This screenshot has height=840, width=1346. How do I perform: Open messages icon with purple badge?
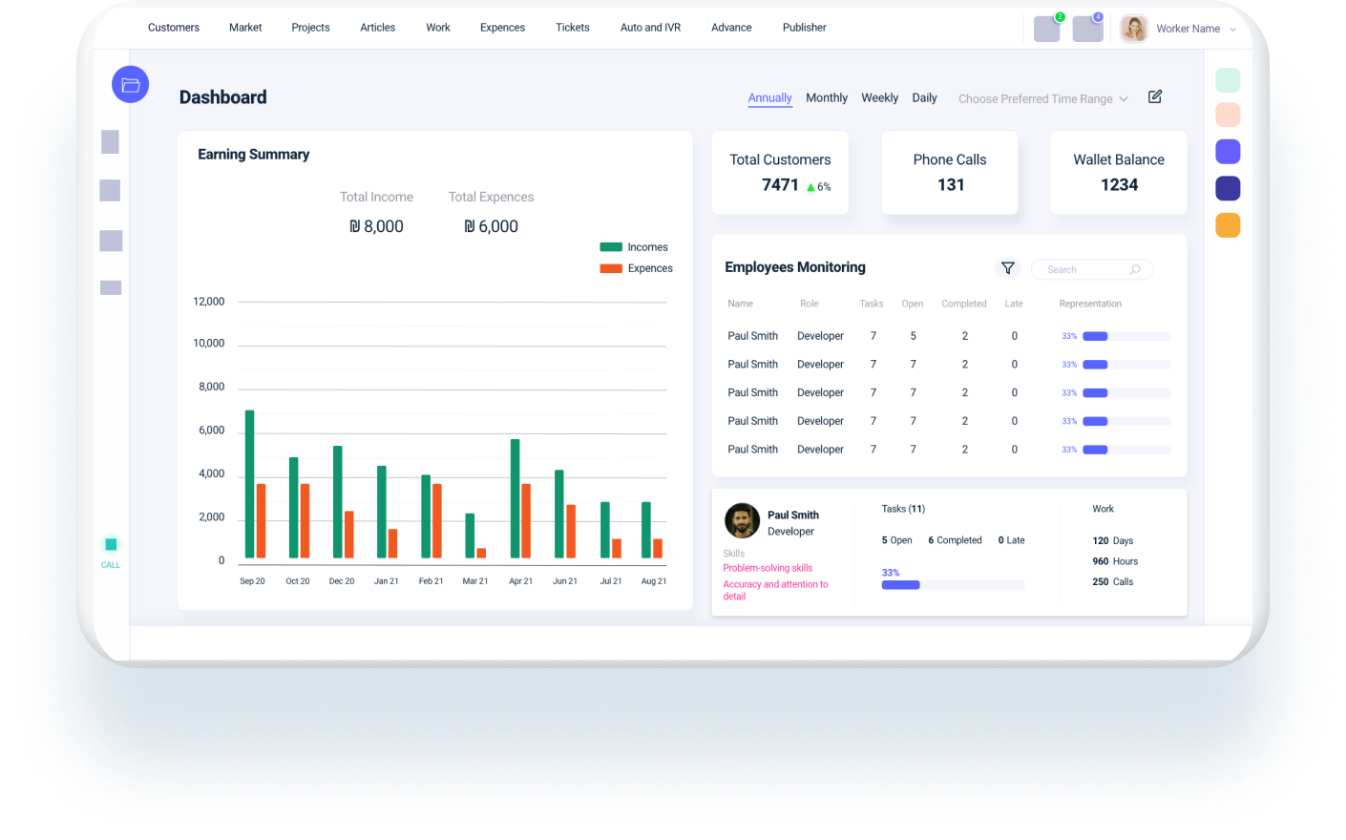(1087, 29)
